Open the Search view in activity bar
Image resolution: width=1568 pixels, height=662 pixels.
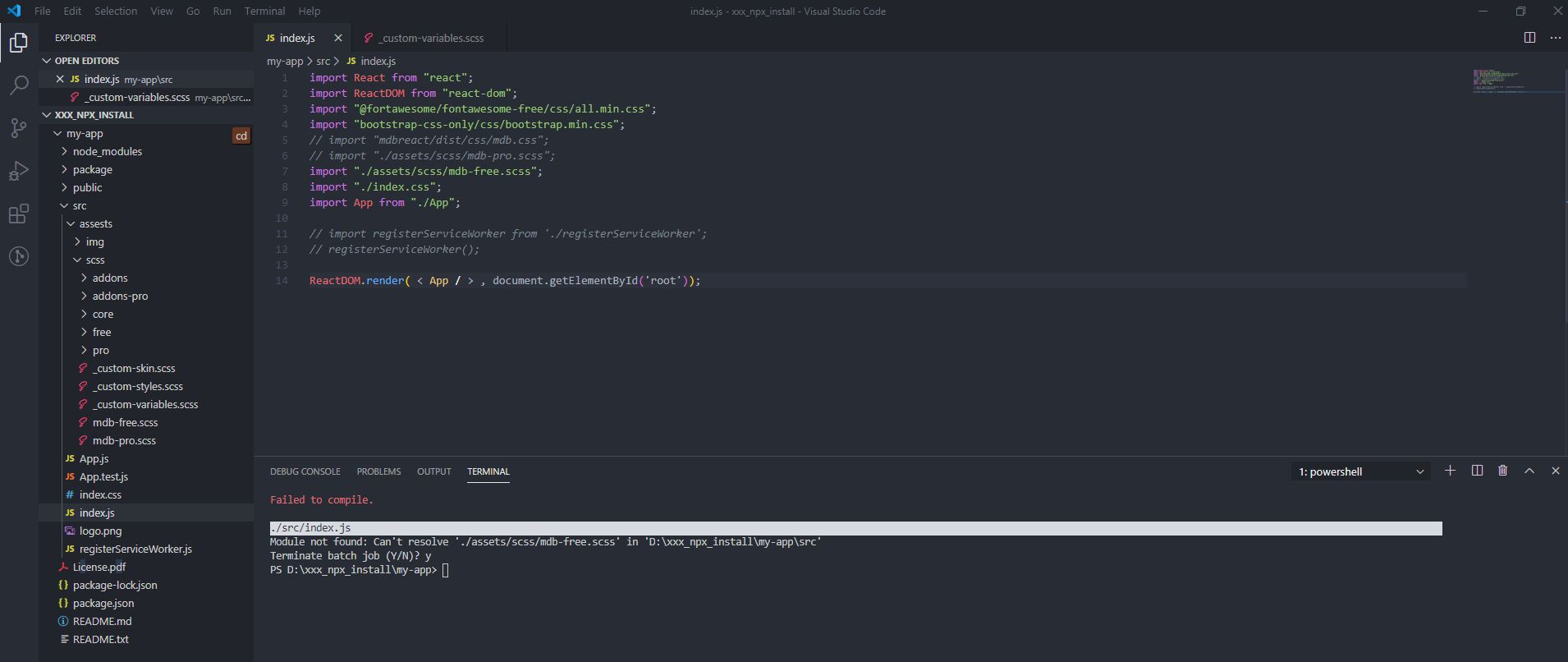point(19,85)
